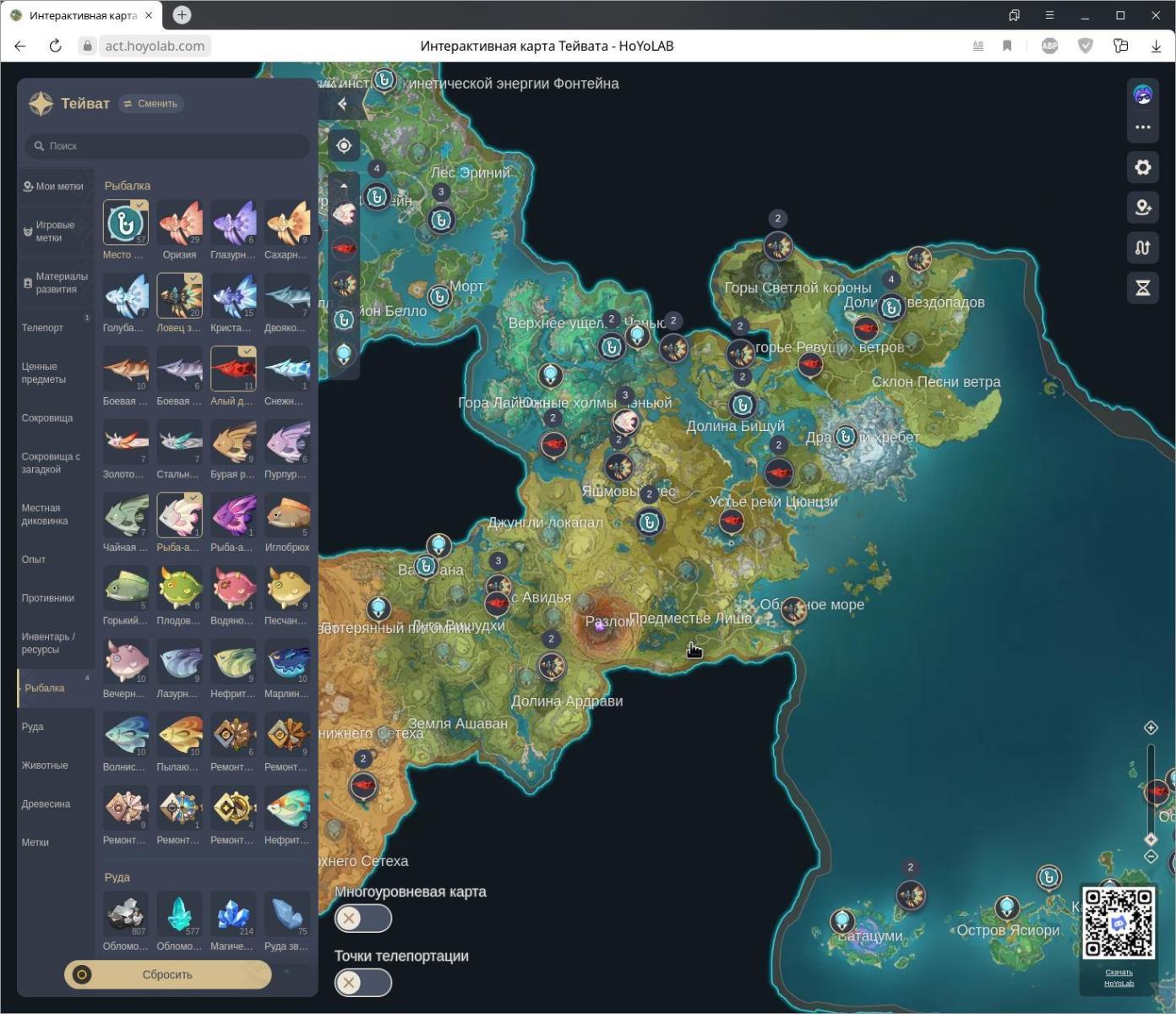Select the Пурпур... fish filter

[287, 442]
